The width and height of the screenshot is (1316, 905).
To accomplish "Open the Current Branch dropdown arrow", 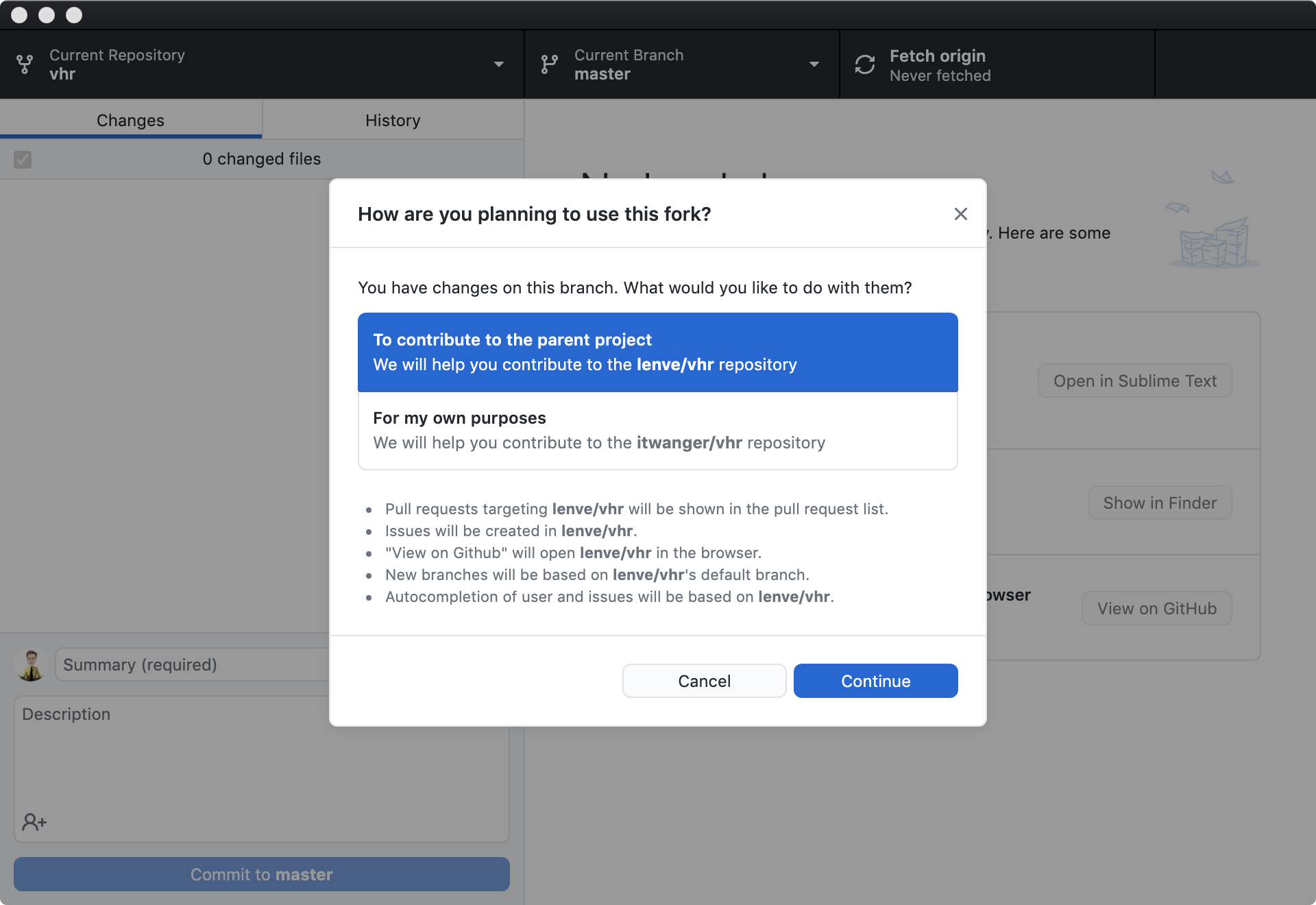I will (x=814, y=64).
